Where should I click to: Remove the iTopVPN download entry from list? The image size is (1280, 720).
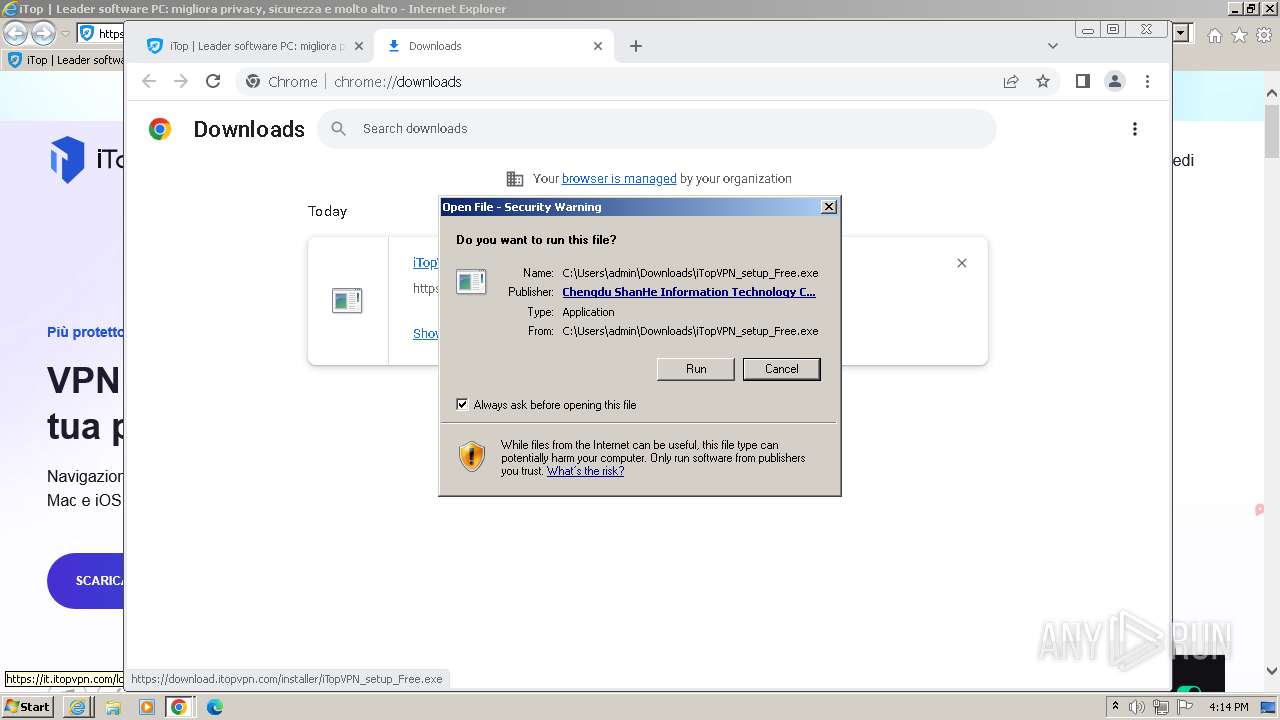point(962,263)
